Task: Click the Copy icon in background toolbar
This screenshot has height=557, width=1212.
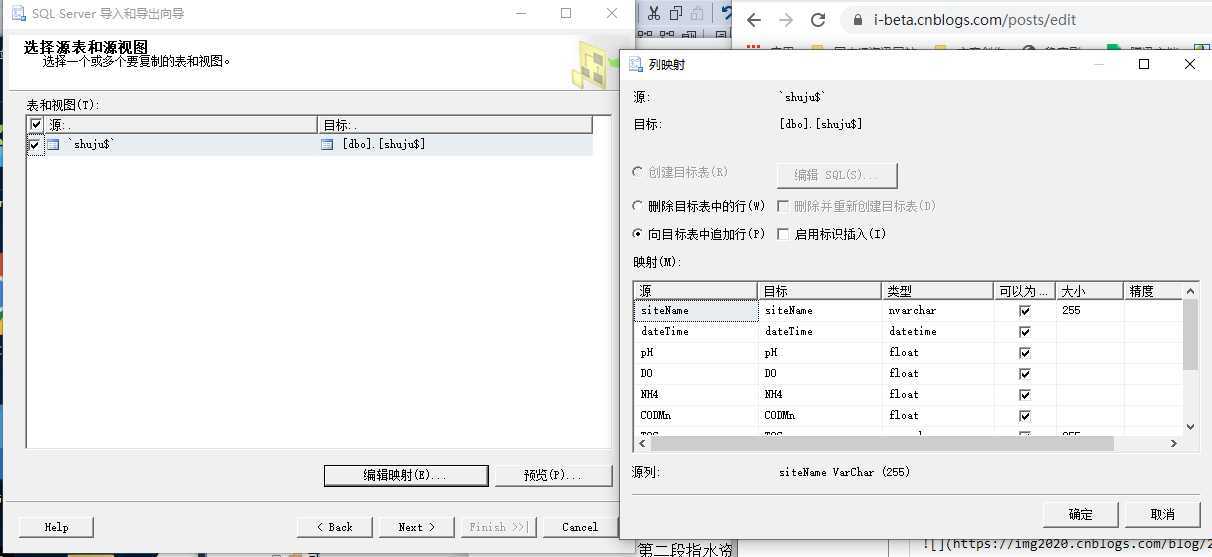Action: [676, 13]
